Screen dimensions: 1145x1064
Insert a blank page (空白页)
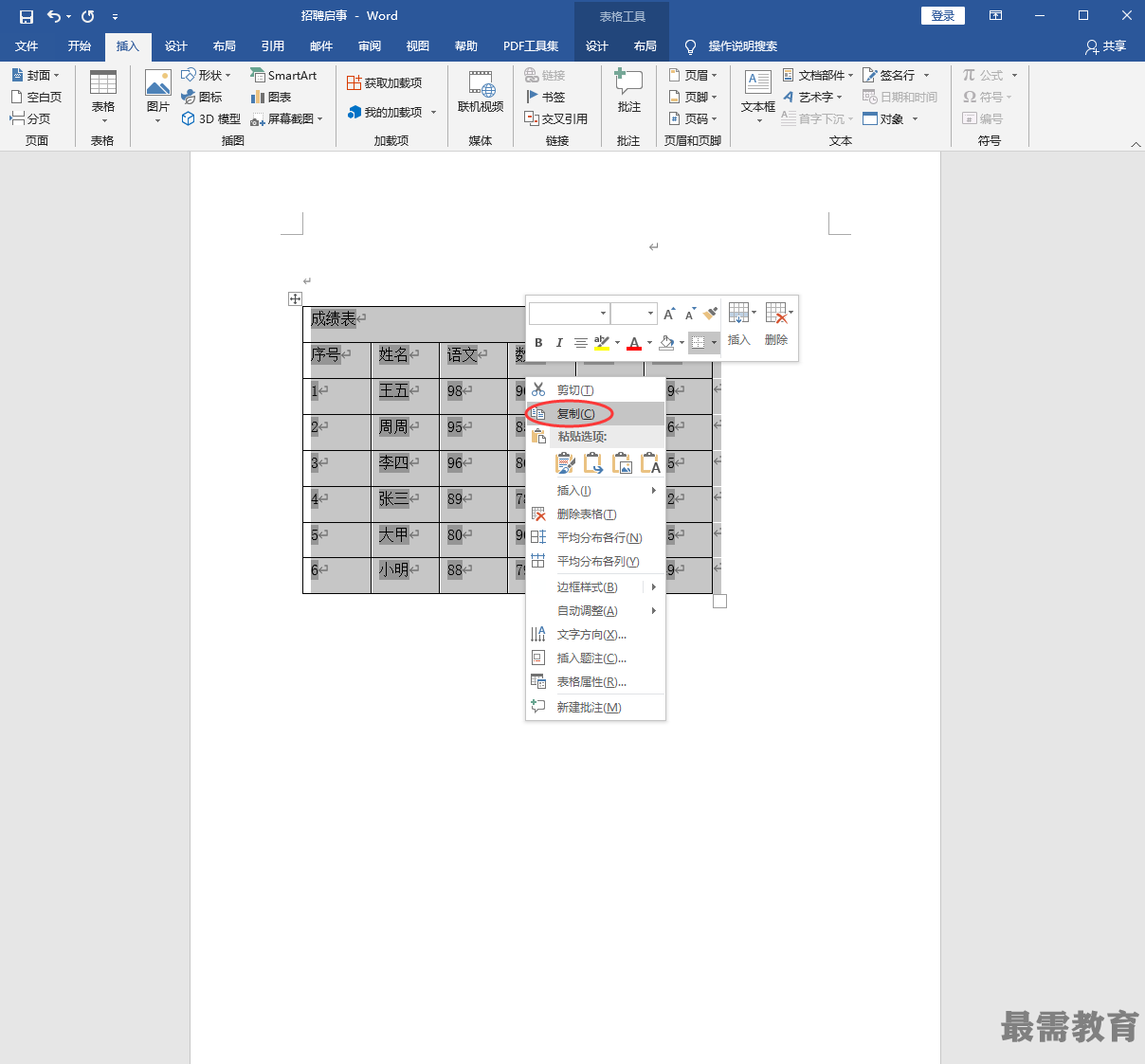[36, 97]
